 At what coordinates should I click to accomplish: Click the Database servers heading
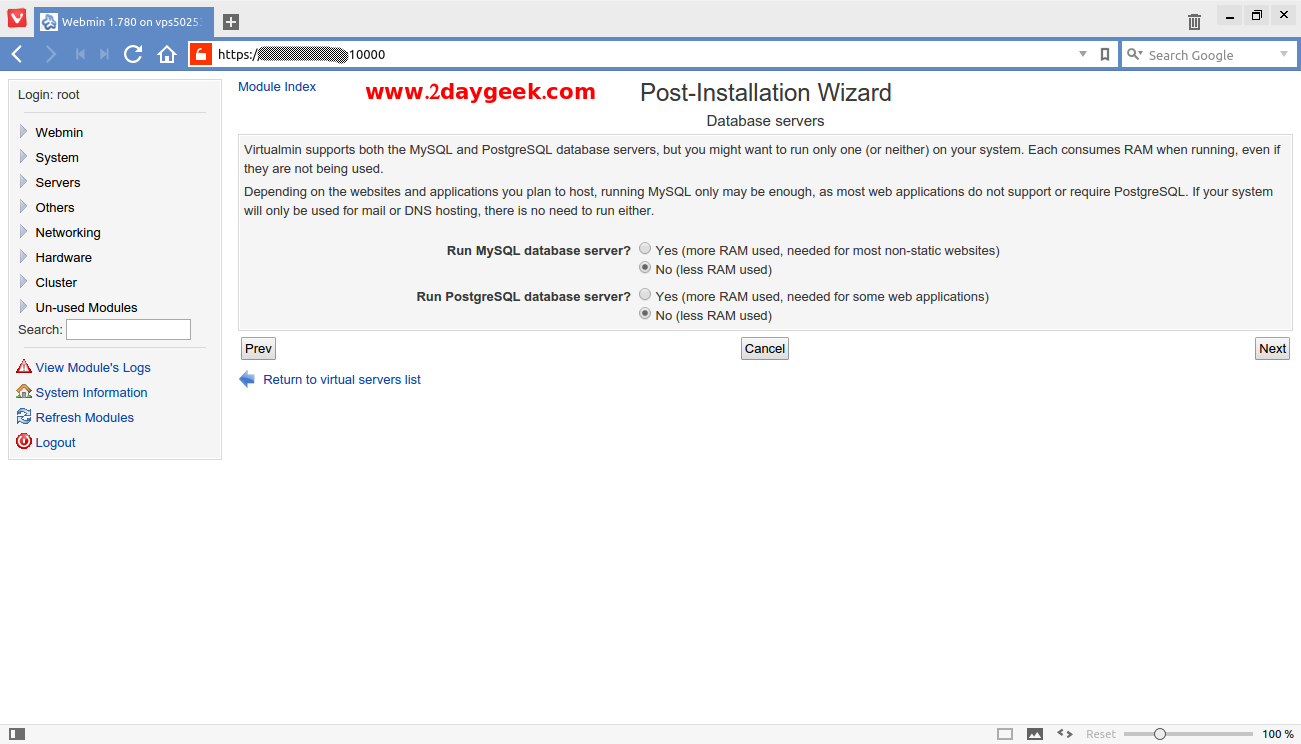[765, 121]
